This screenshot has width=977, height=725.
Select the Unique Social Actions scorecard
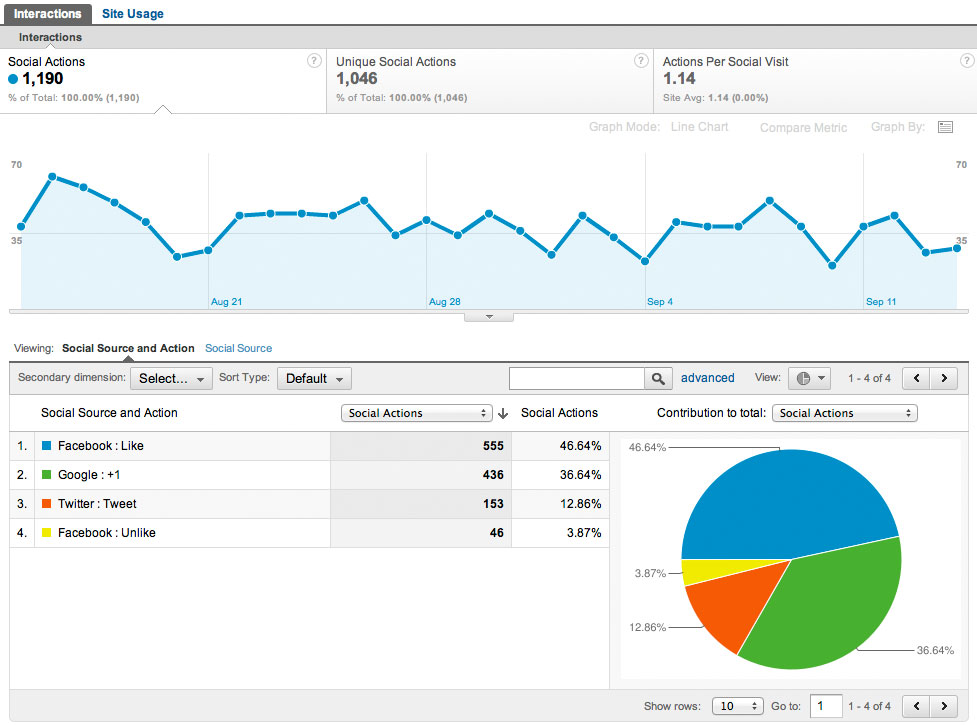pos(490,81)
